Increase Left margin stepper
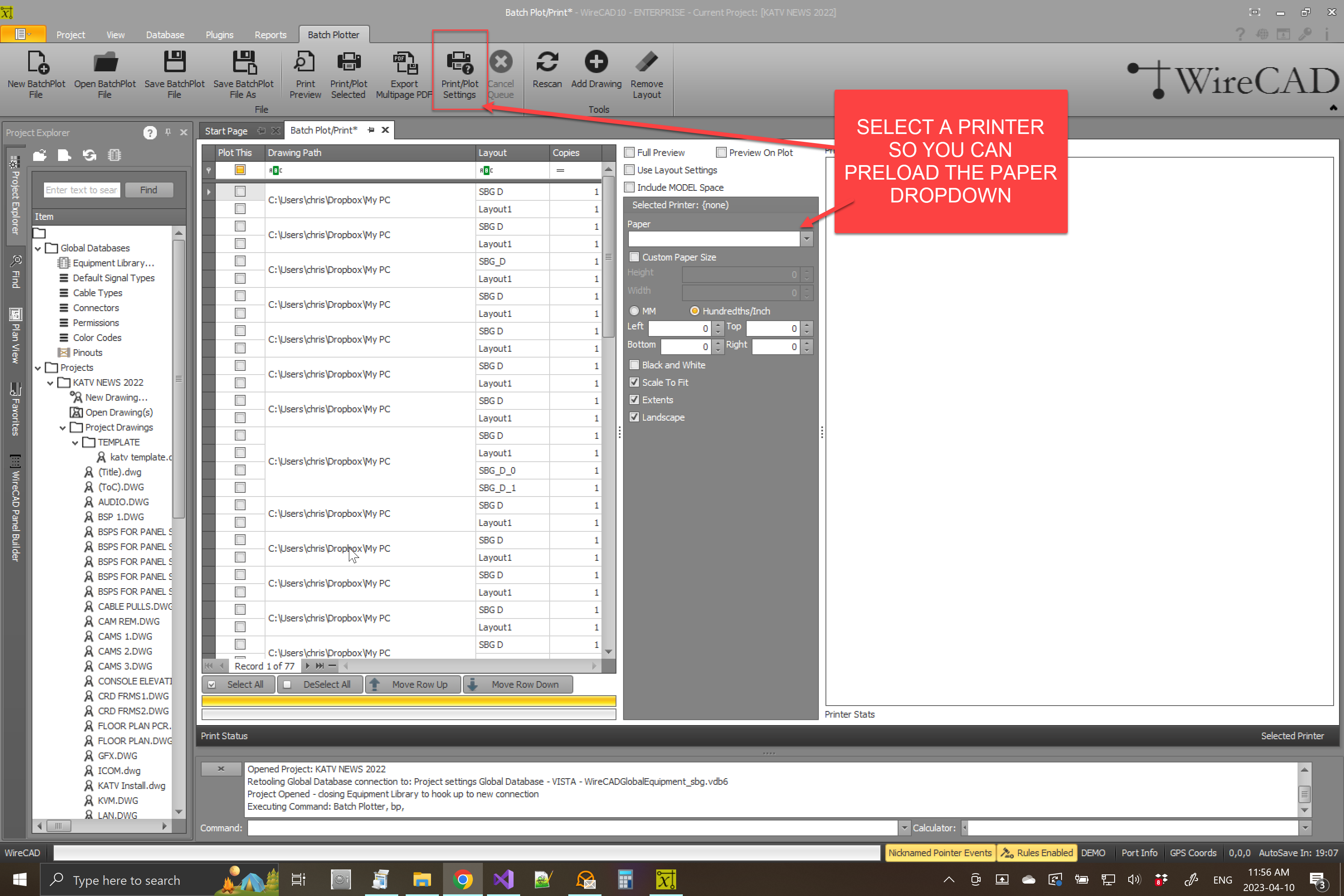The height and width of the screenshot is (896, 1344). tap(718, 324)
